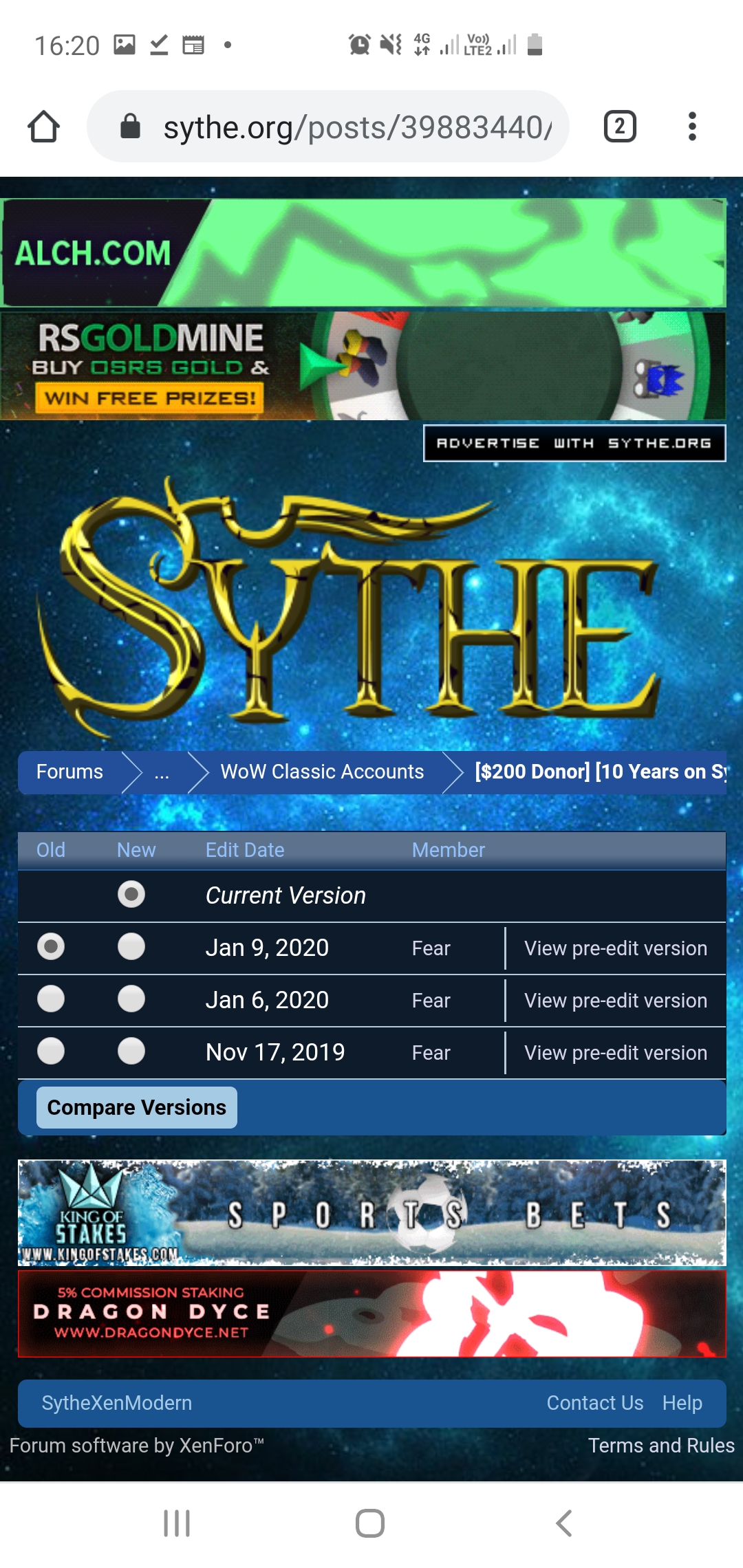The width and height of the screenshot is (743, 1568).
Task: Click the Compare Versions button
Action: (x=137, y=1107)
